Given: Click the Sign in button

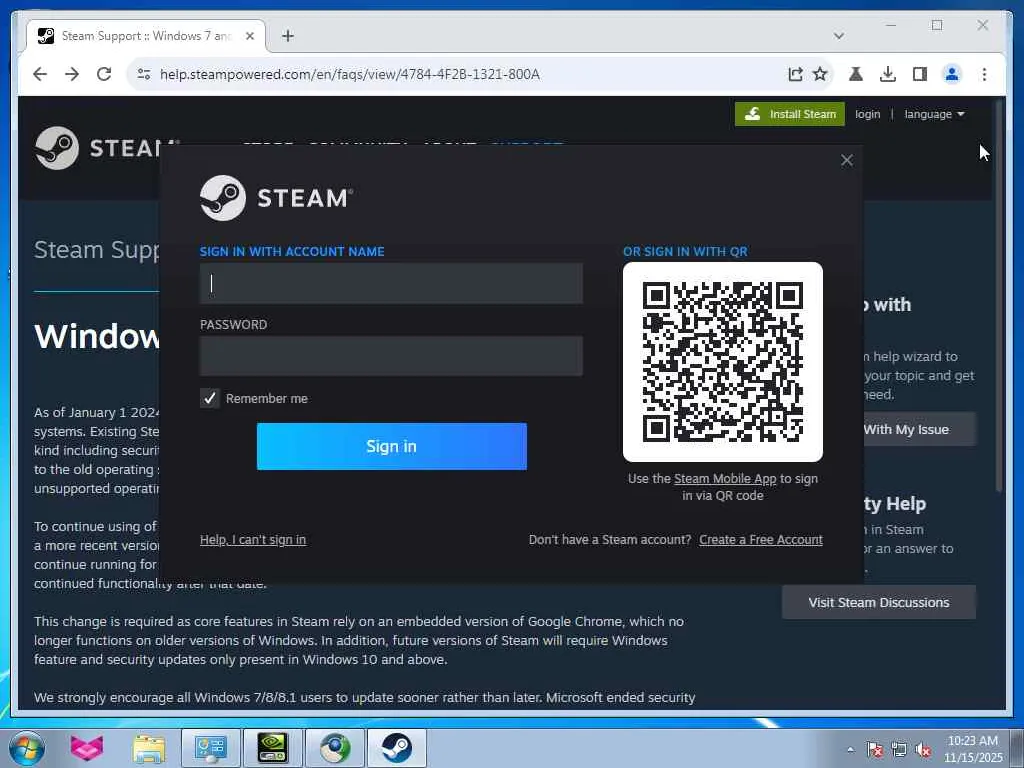Looking at the screenshot, I should (x=392, y=446).
